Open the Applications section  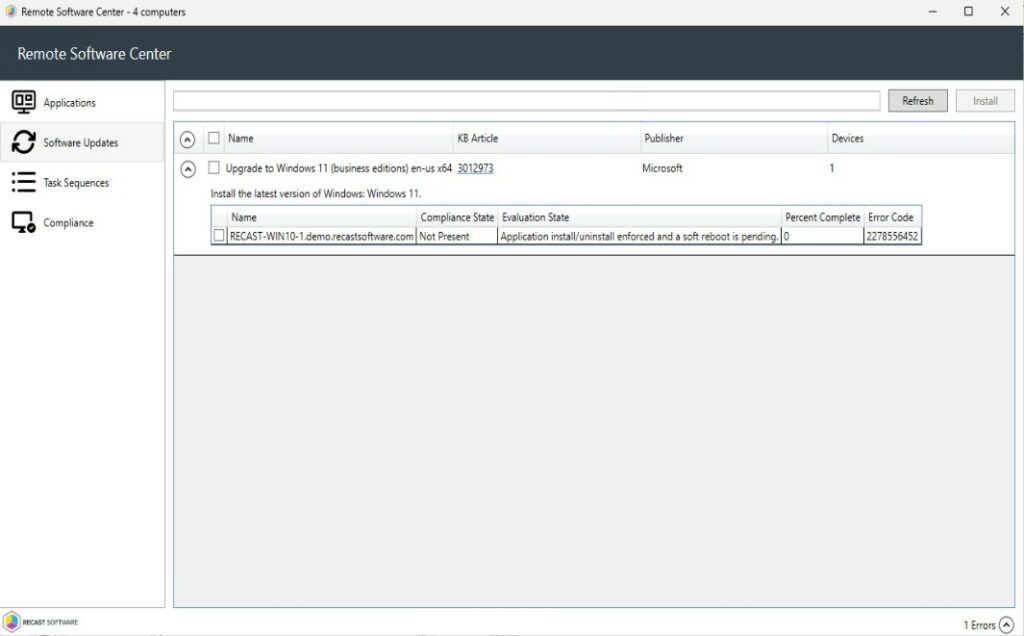(x=82, y=102)
